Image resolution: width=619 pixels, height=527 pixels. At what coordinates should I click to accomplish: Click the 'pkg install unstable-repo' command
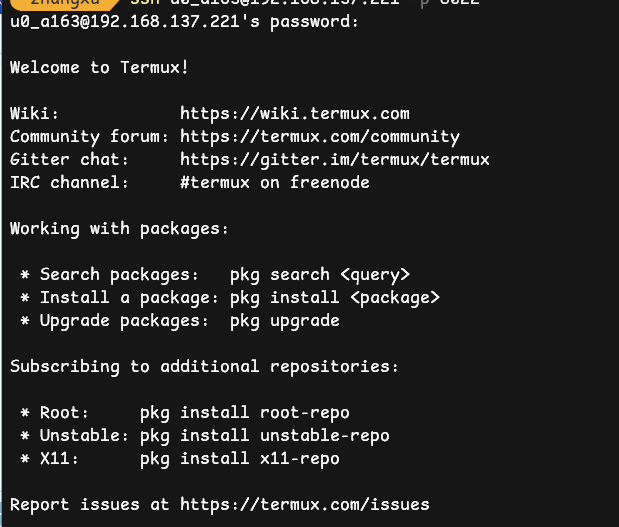tap(265, 436)
